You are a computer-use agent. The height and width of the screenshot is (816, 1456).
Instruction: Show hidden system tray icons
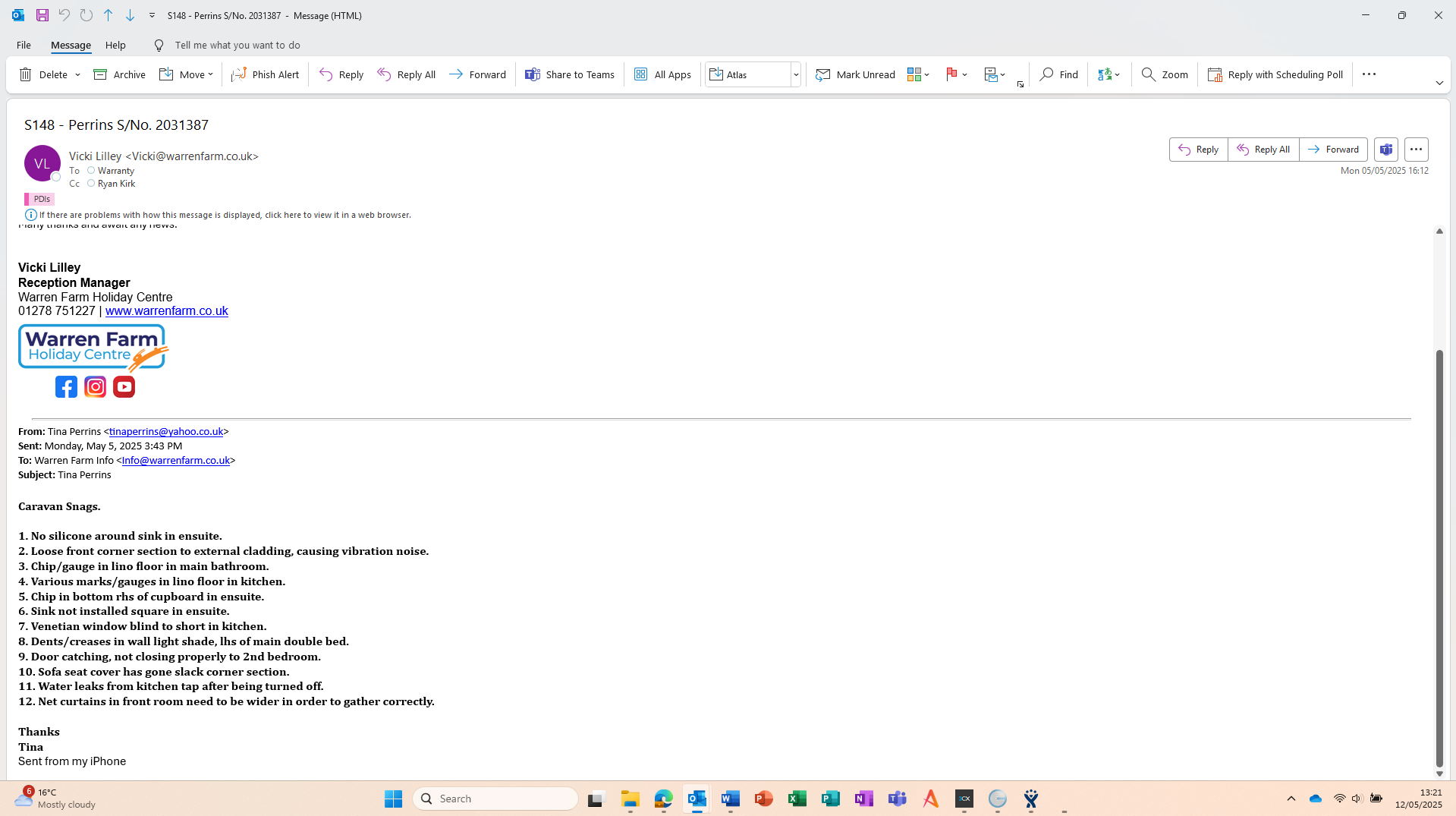[1291, 799]
